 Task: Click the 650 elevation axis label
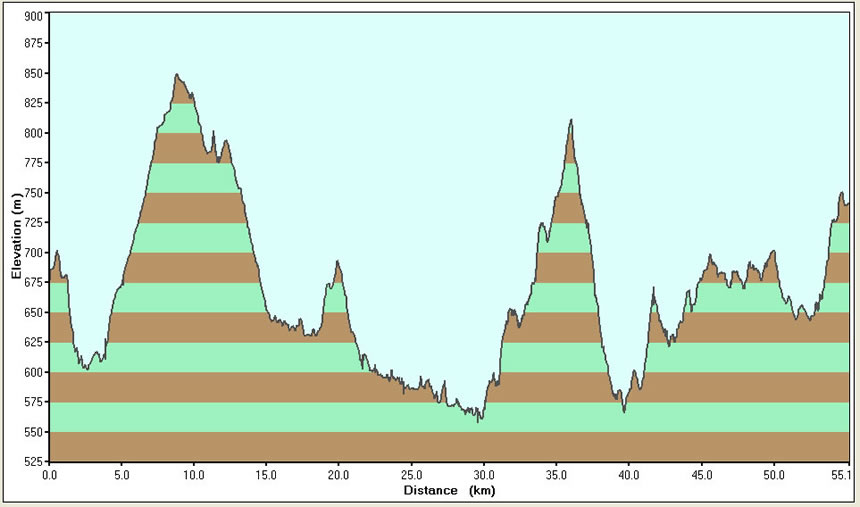(x=33, y=313)
